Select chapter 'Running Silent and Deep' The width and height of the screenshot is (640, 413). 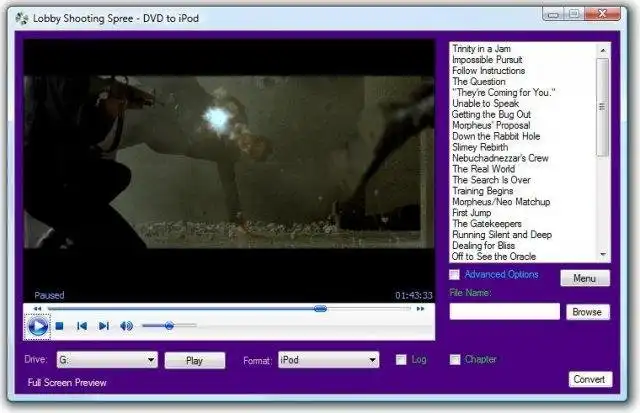click(x=502, y=235)
